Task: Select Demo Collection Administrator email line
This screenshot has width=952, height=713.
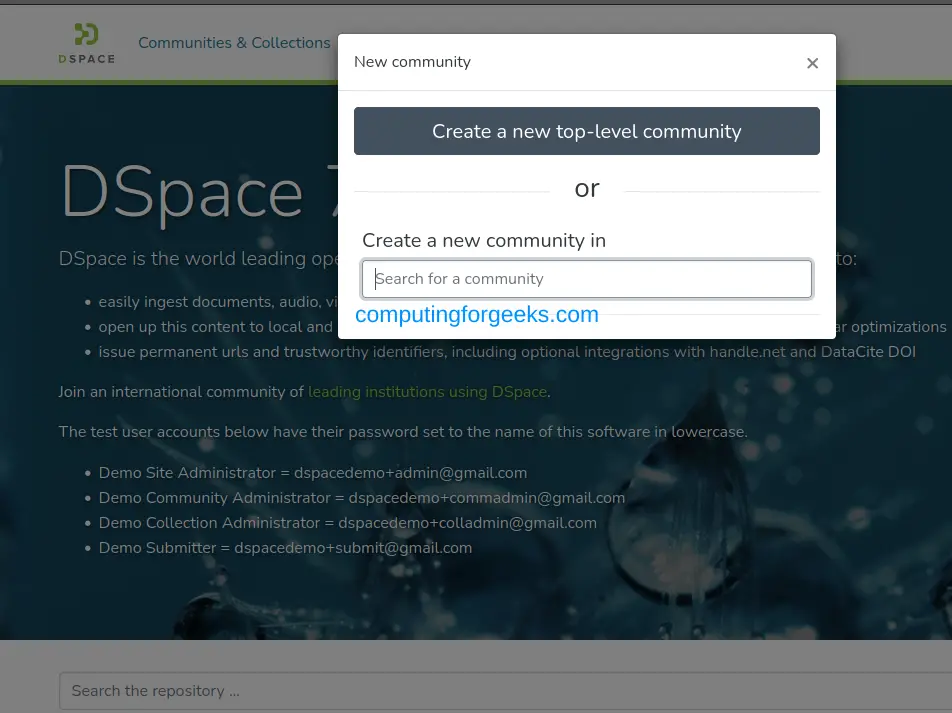Action: pos(348,523)
